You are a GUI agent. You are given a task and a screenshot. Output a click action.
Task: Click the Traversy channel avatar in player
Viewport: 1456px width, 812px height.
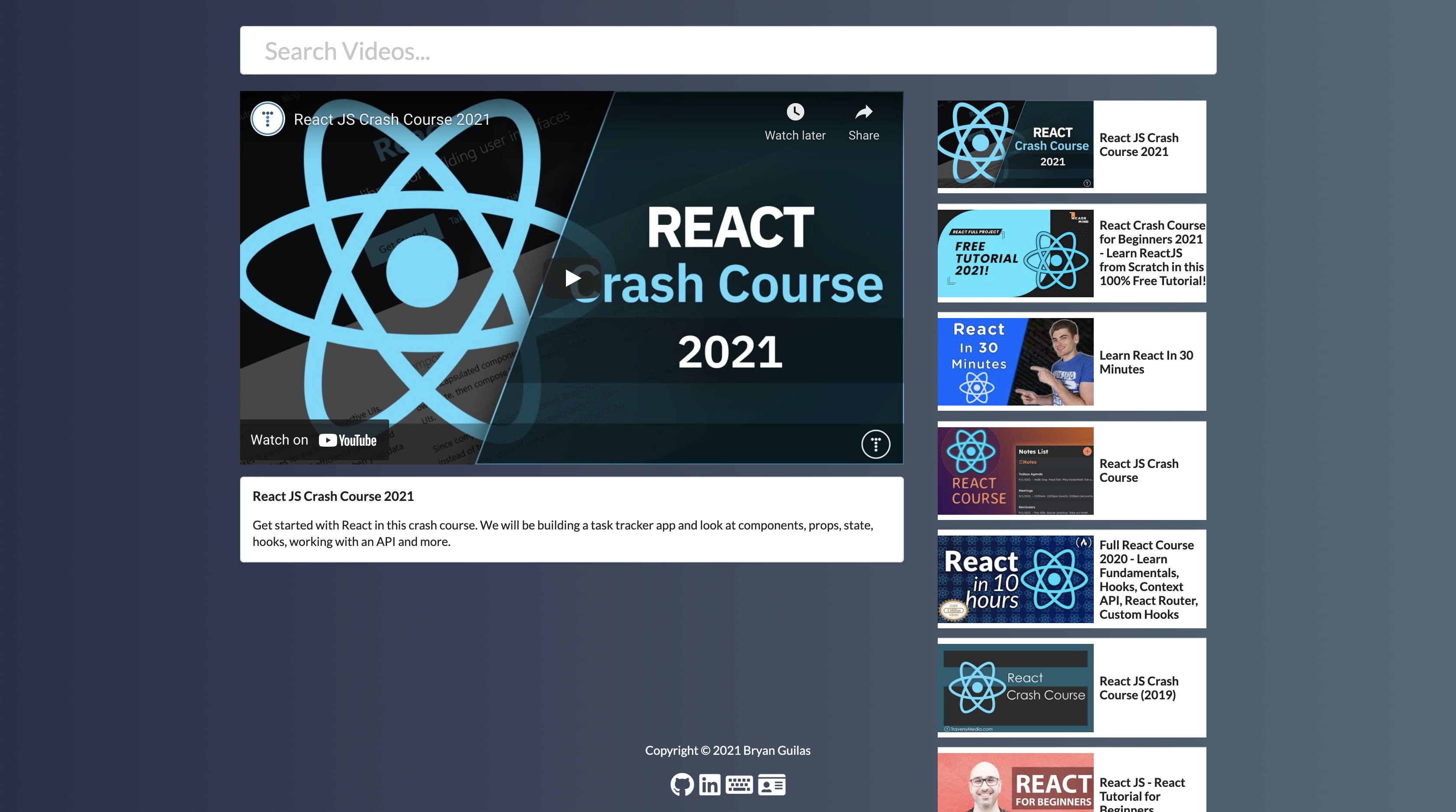pyautogui.click(x=267, y=119)
